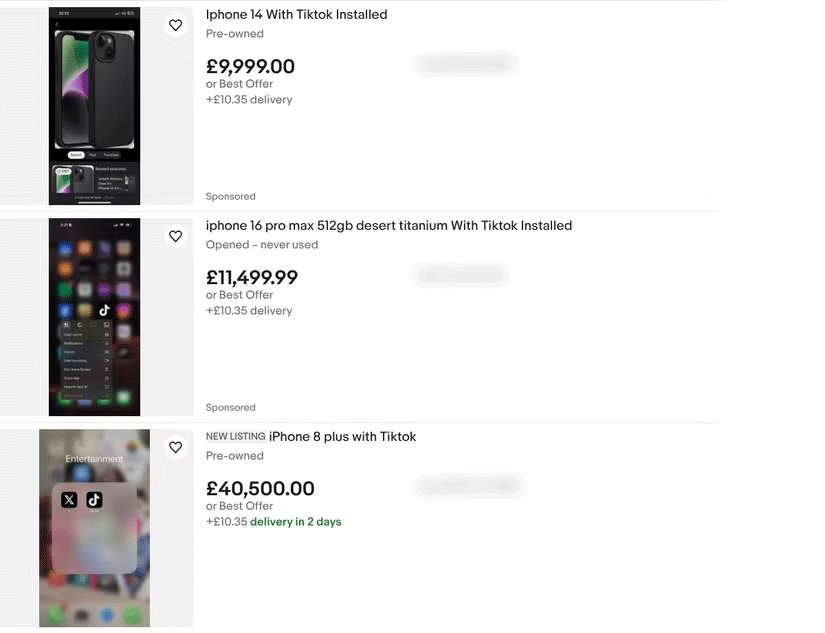Open the iphone 16 pro max desert titanium title

click(x=389, y=226)
